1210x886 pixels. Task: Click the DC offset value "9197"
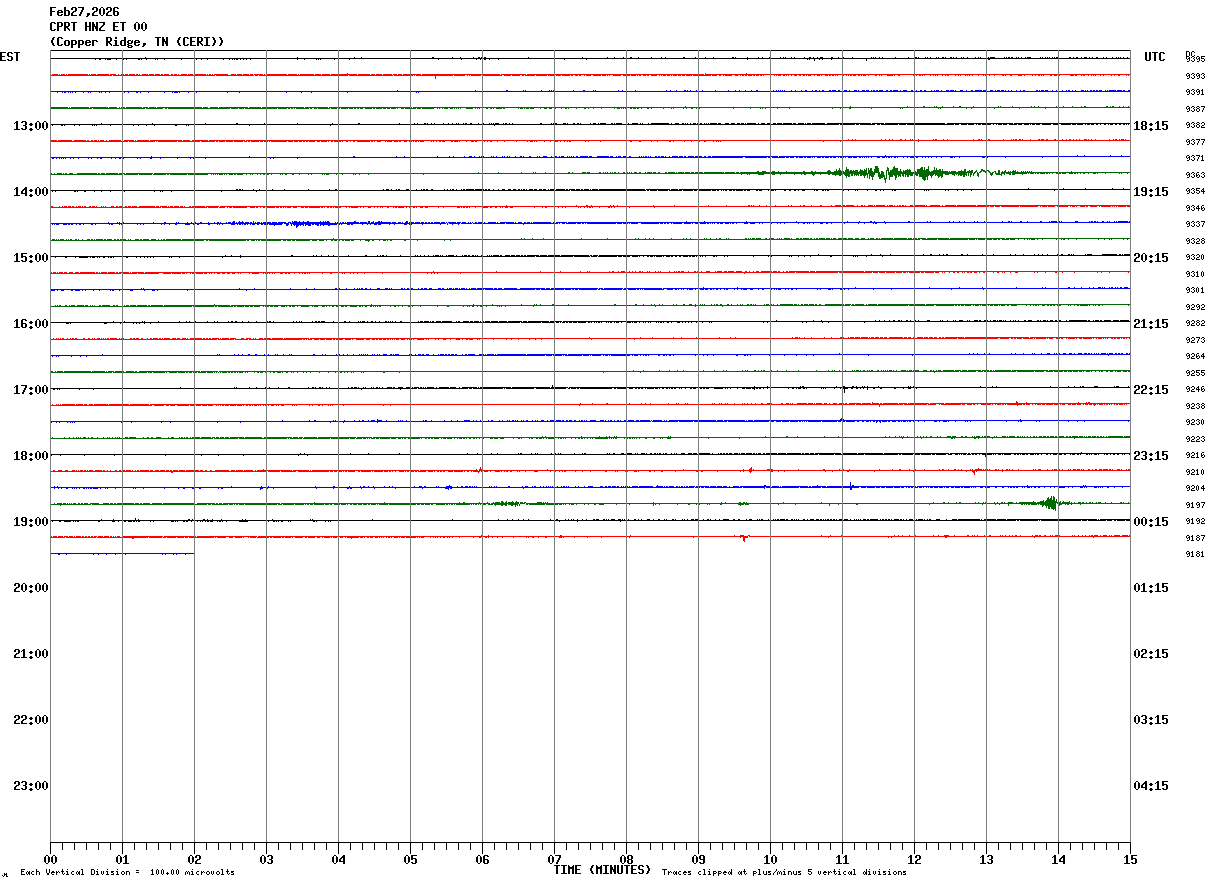coord(1195,505)
